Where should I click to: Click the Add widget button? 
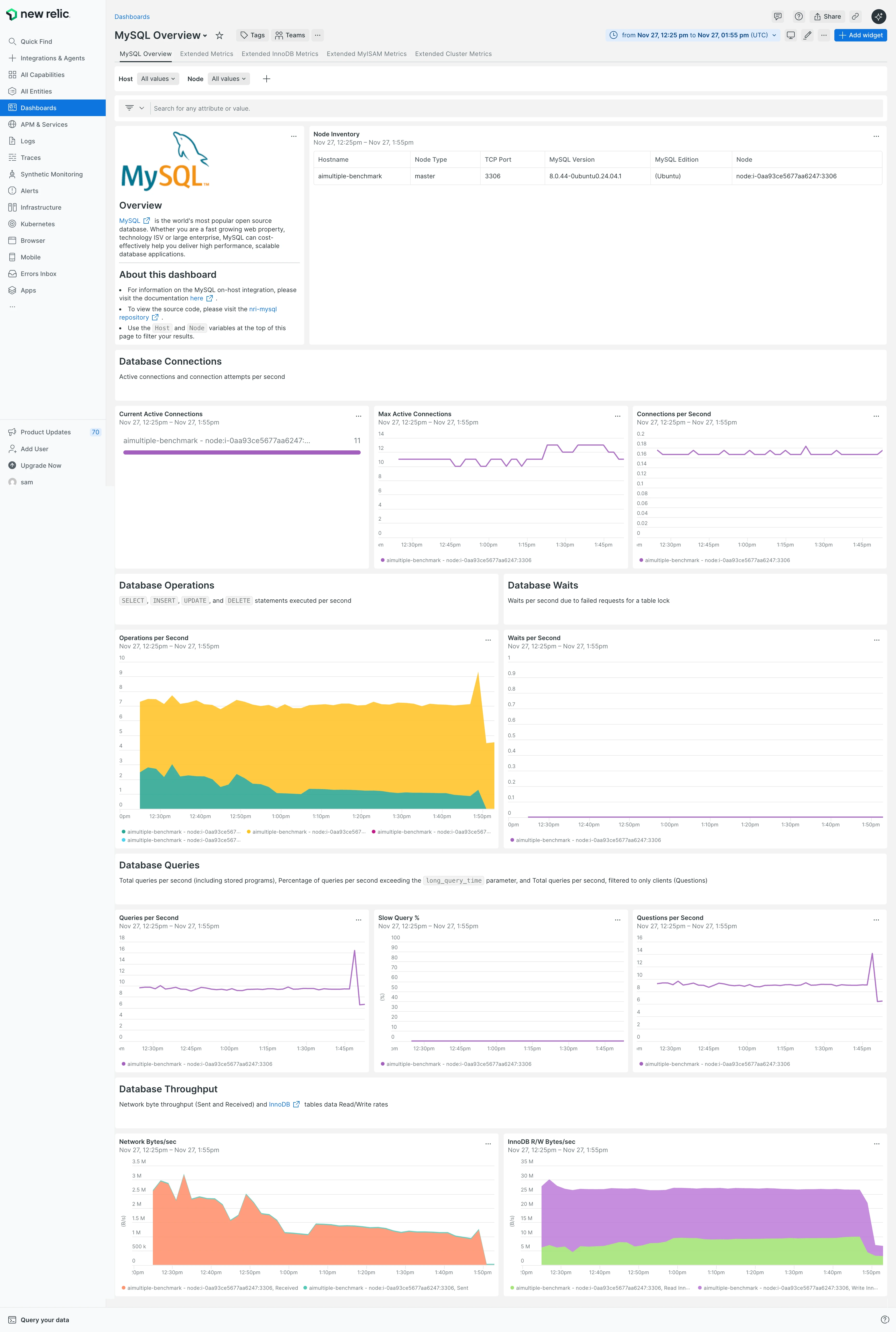(861, 36)
